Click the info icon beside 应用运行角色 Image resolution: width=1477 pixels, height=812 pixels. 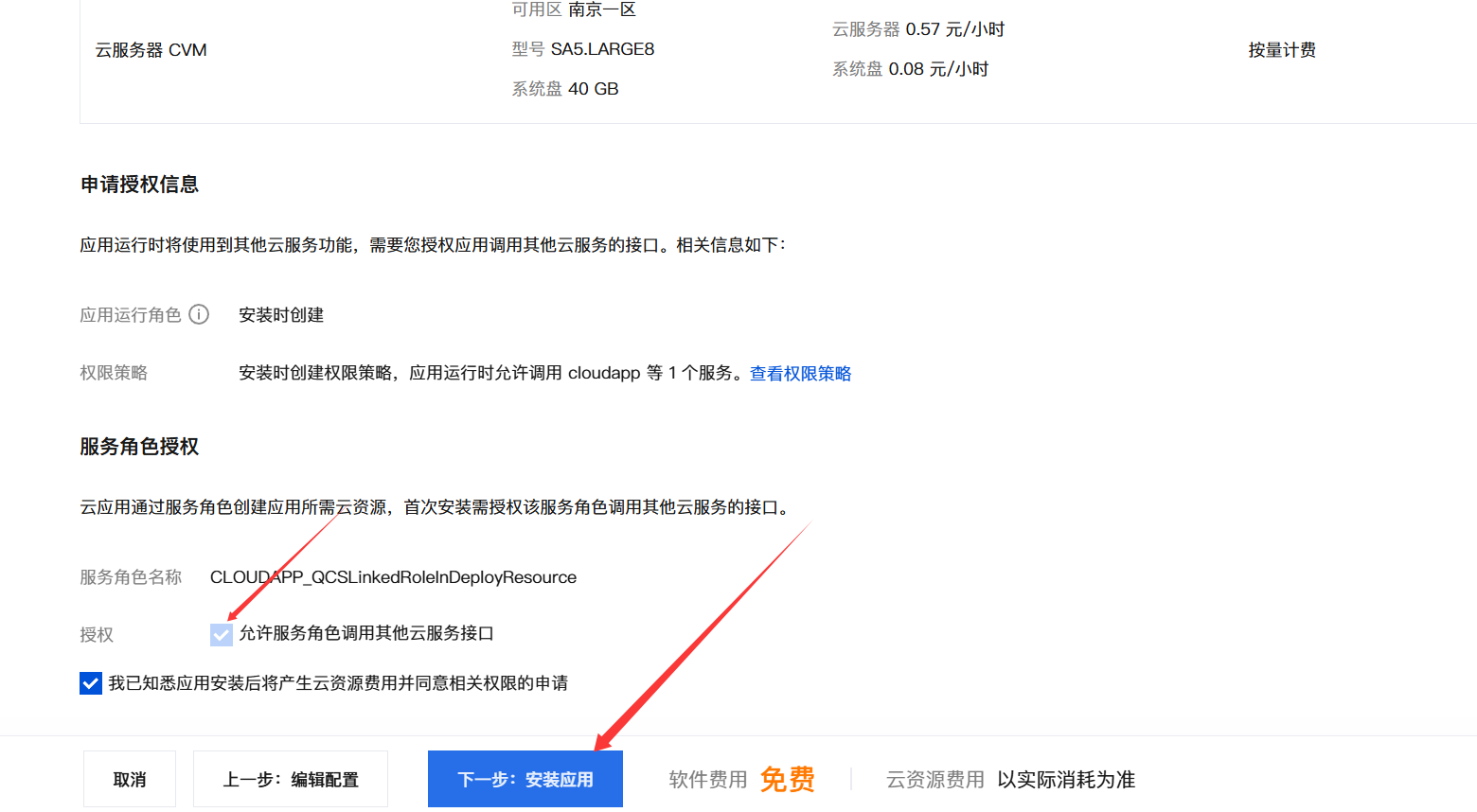click(199, 314)
